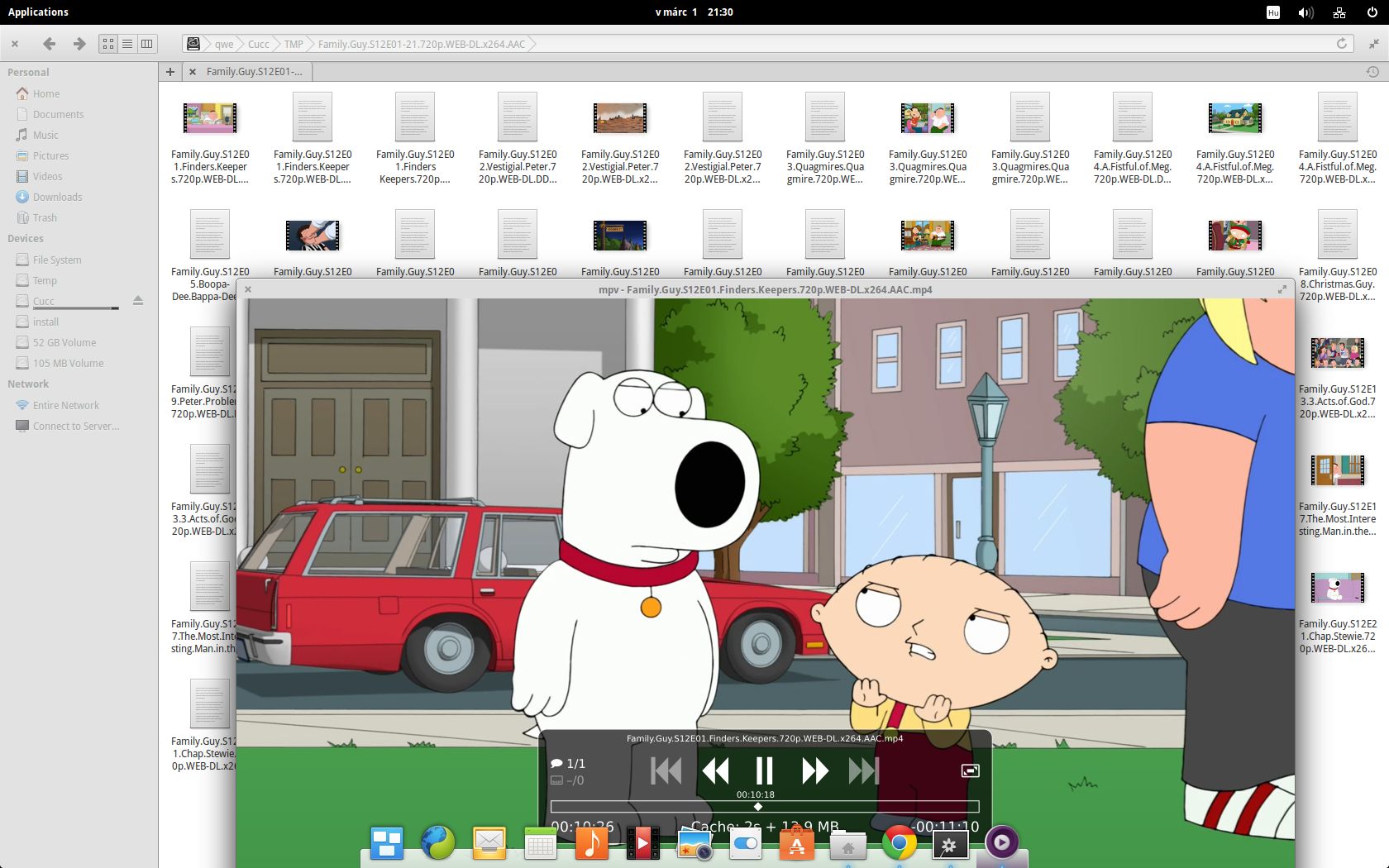The image size is (1389, 868).
Task: Reload the folder with the refresh icon
Action: [1342, 44]
